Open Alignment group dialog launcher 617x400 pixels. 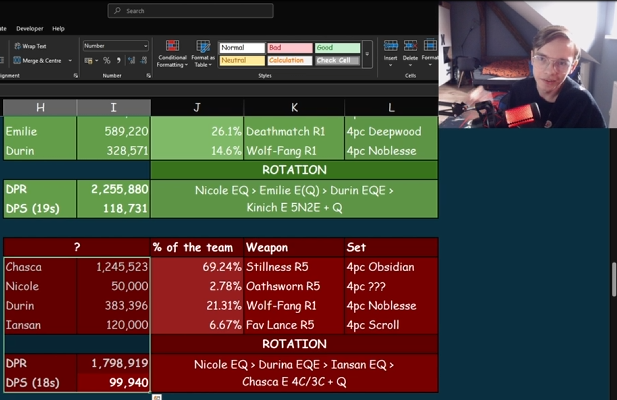76,76
